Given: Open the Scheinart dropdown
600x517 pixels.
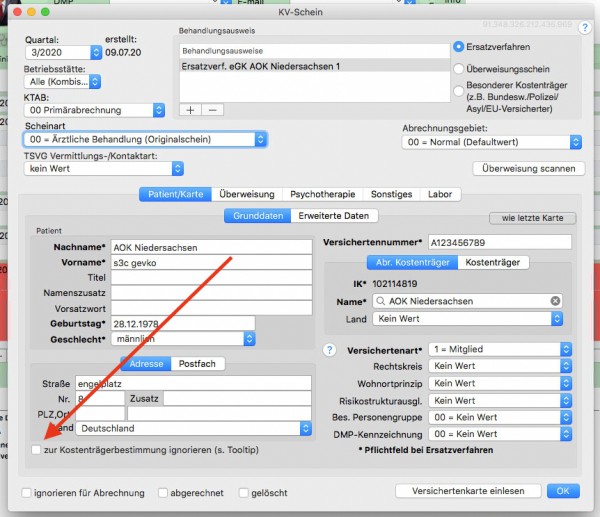Looking at the screenshot, I should click(x=145, y=139).
